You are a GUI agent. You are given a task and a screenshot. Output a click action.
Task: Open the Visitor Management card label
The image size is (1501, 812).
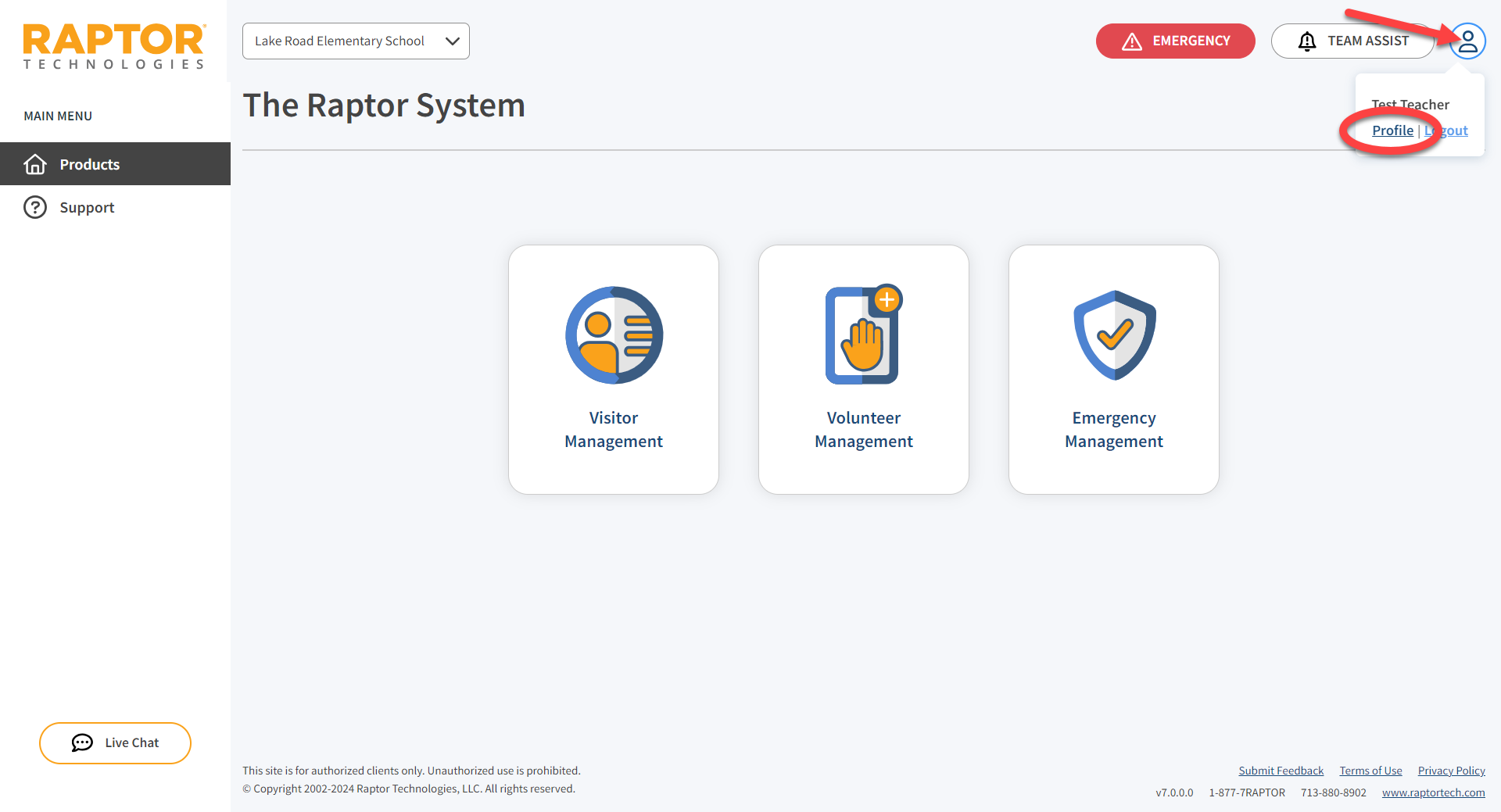tap(614, 430)
